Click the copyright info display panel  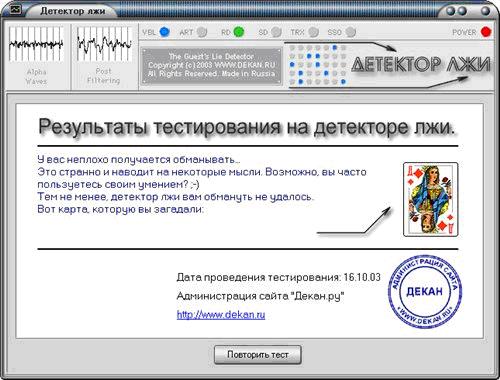212,65
